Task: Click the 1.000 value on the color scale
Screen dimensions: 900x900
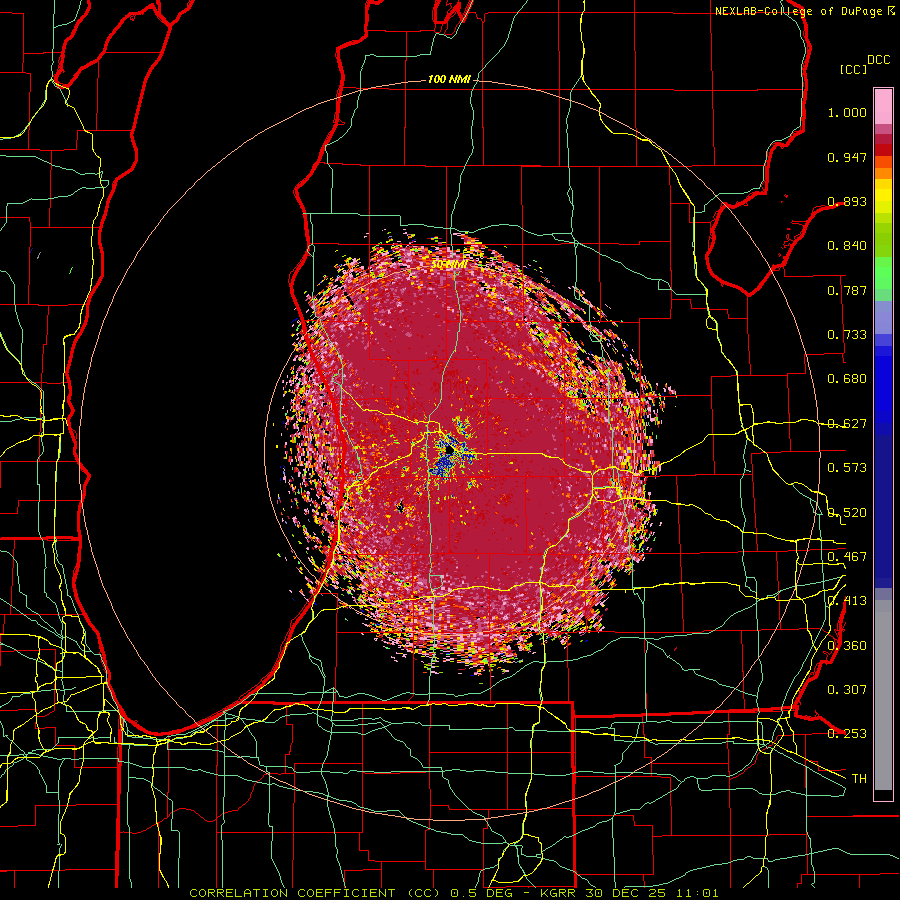Action: click(847, 112)
